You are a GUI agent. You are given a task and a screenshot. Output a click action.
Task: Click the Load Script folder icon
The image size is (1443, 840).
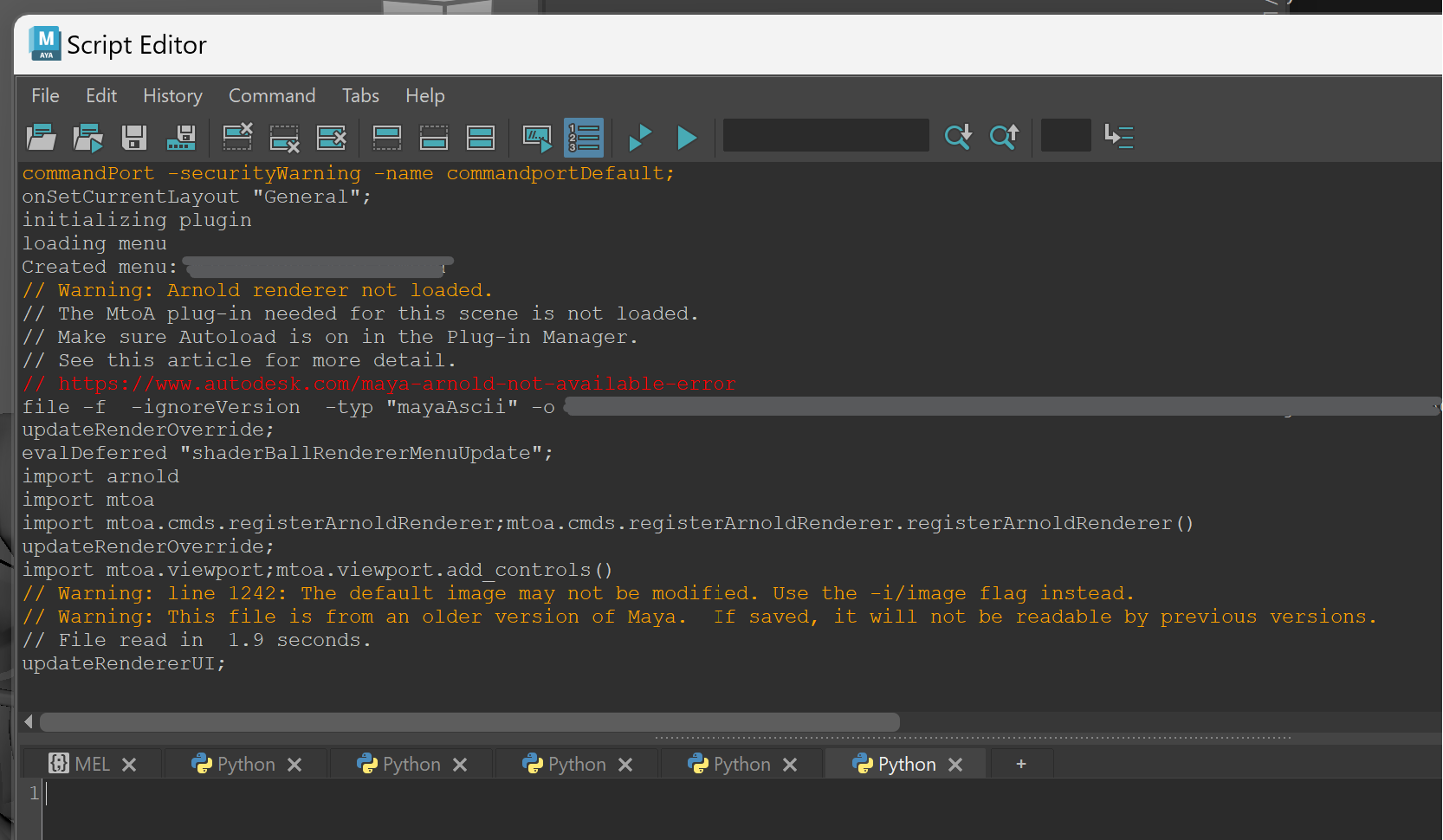(41, 137)
